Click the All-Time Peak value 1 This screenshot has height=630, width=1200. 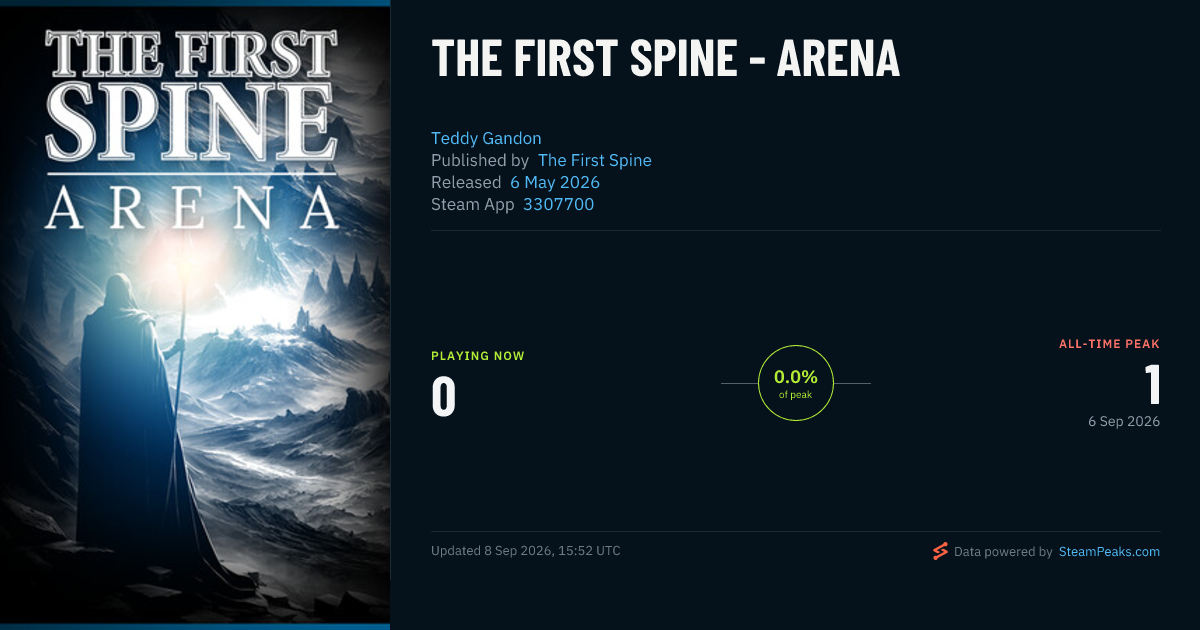(x=1151, y=385)
